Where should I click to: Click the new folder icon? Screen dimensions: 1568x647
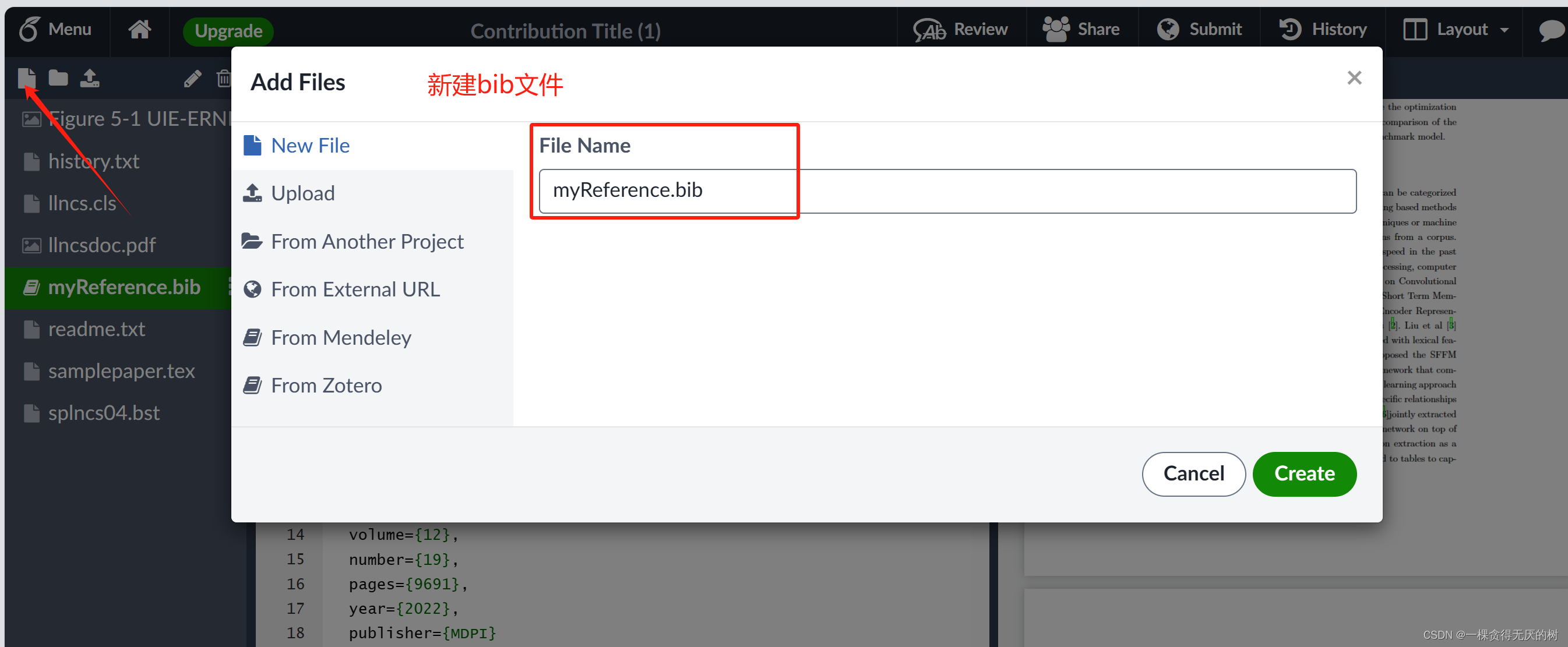(x=58, y=78)
